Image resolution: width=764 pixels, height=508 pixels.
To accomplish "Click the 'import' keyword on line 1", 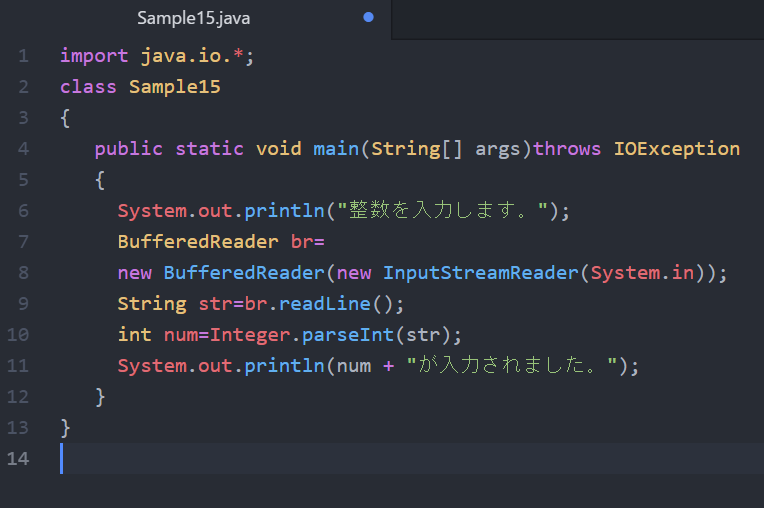I will 94,56.
